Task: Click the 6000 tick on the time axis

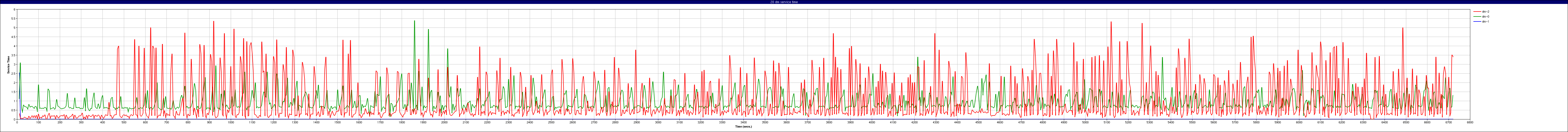Action: pyautogui.click(x=1299, y=122)
